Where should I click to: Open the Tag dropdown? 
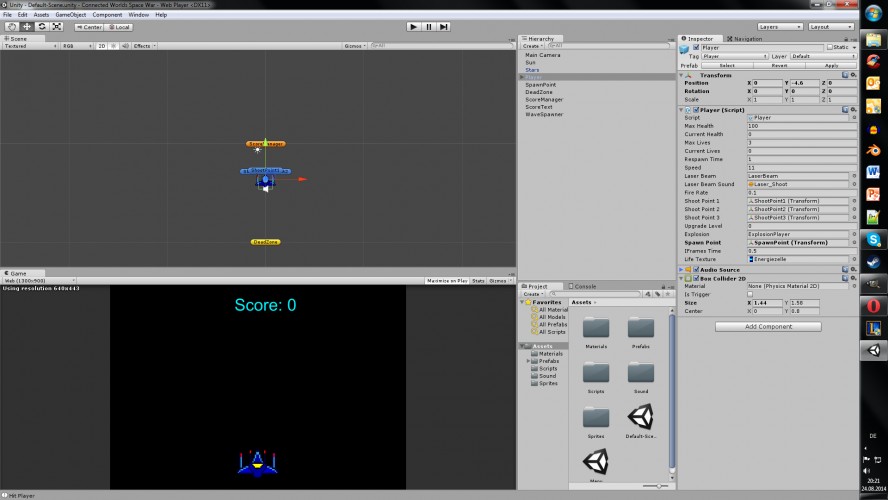(x=735, y=57)
